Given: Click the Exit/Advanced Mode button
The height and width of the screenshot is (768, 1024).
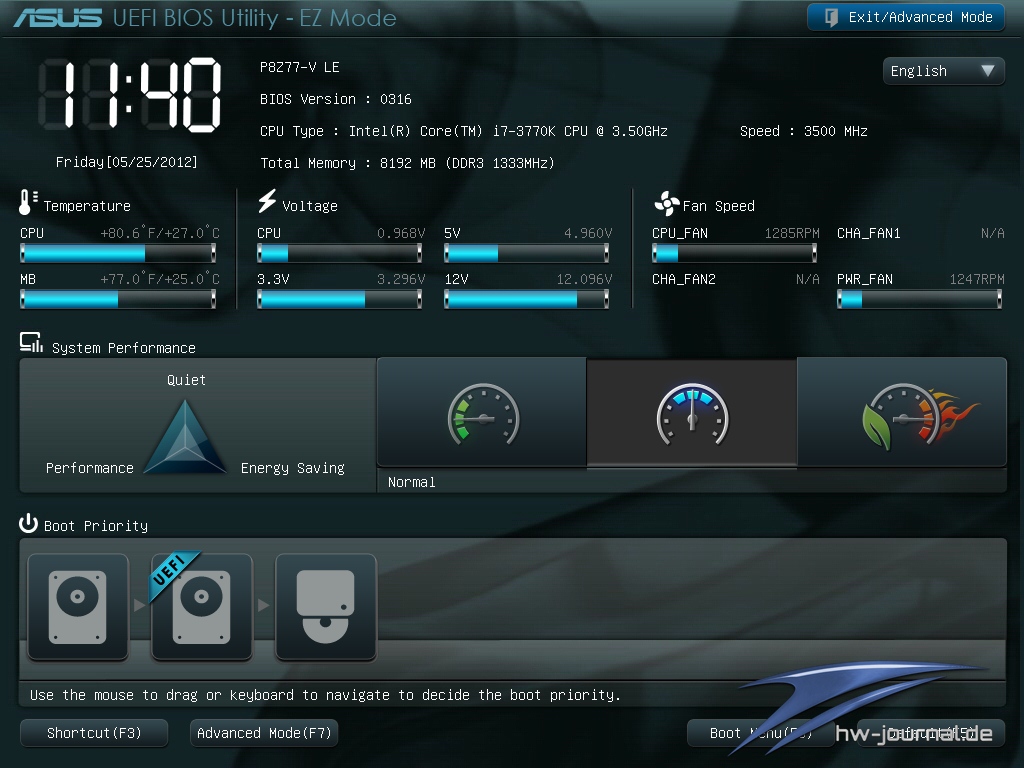Looking at the screenshot, I should [906, 17].
